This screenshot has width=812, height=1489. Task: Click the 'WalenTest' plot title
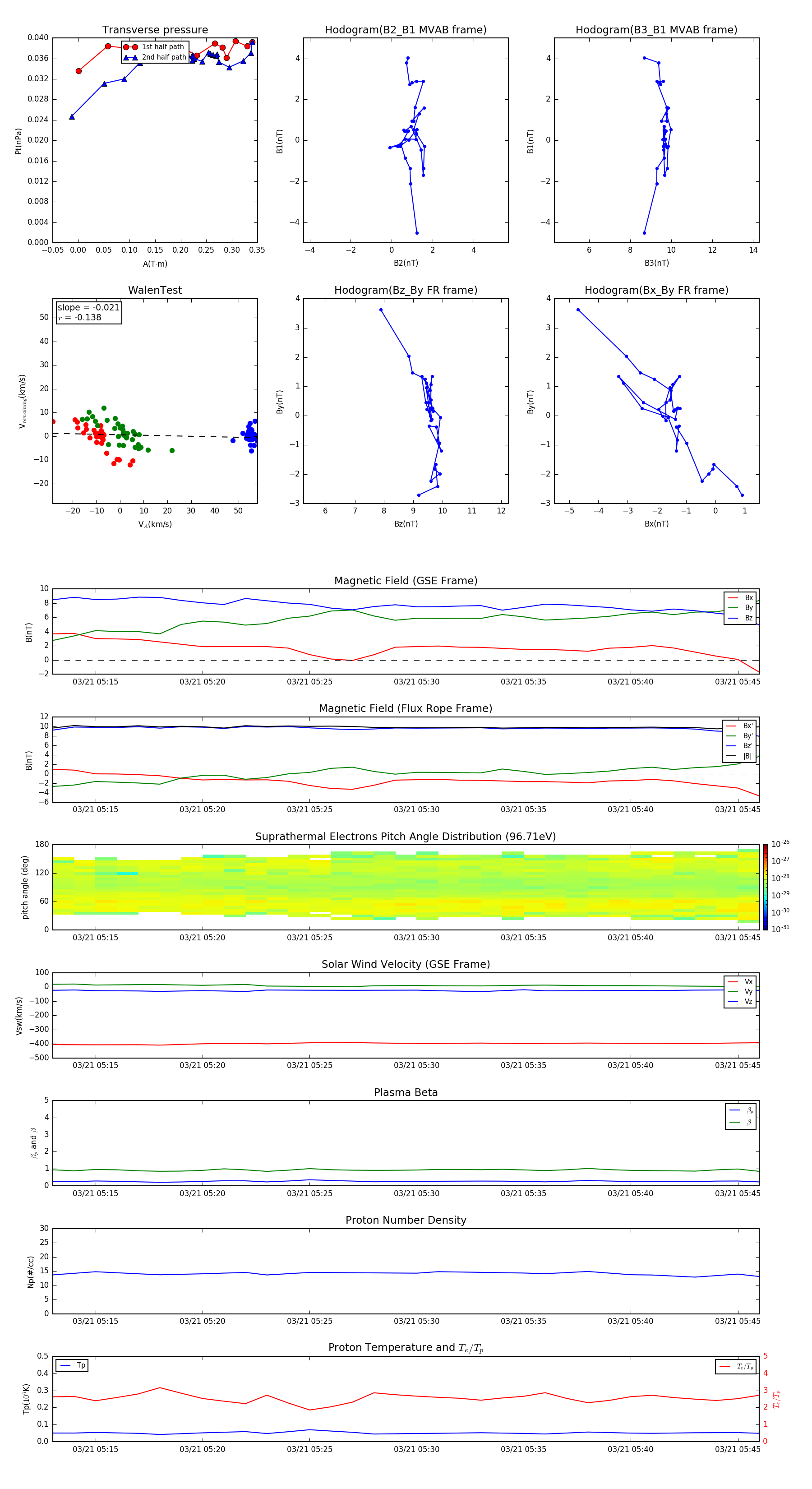[155, 290]
